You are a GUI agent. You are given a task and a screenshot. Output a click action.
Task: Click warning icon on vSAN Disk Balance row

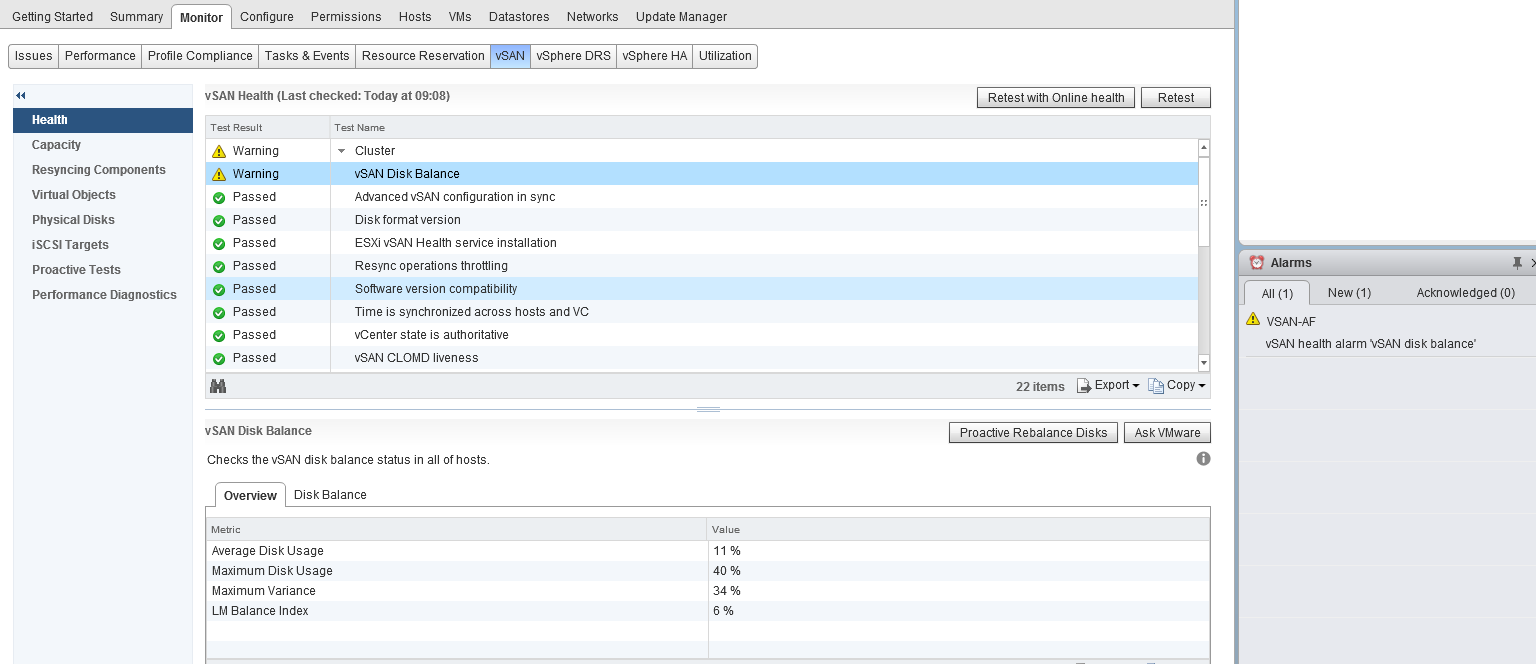coord(219,174)
